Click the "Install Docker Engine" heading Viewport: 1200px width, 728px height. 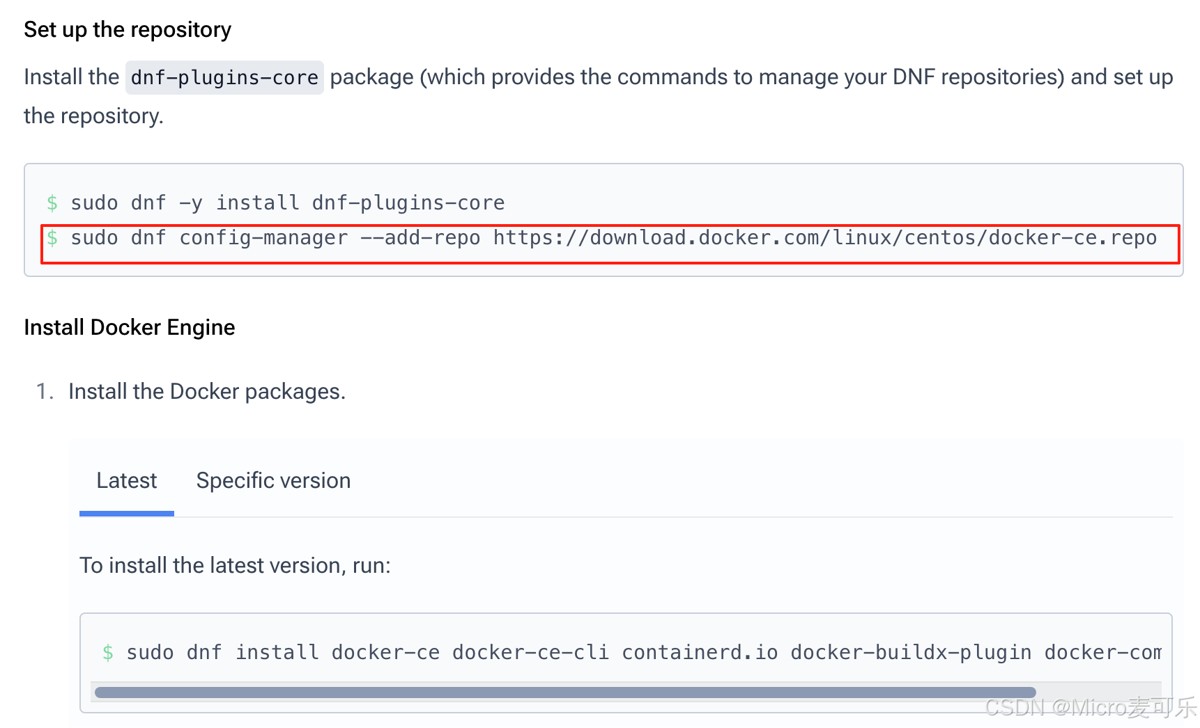129,328
